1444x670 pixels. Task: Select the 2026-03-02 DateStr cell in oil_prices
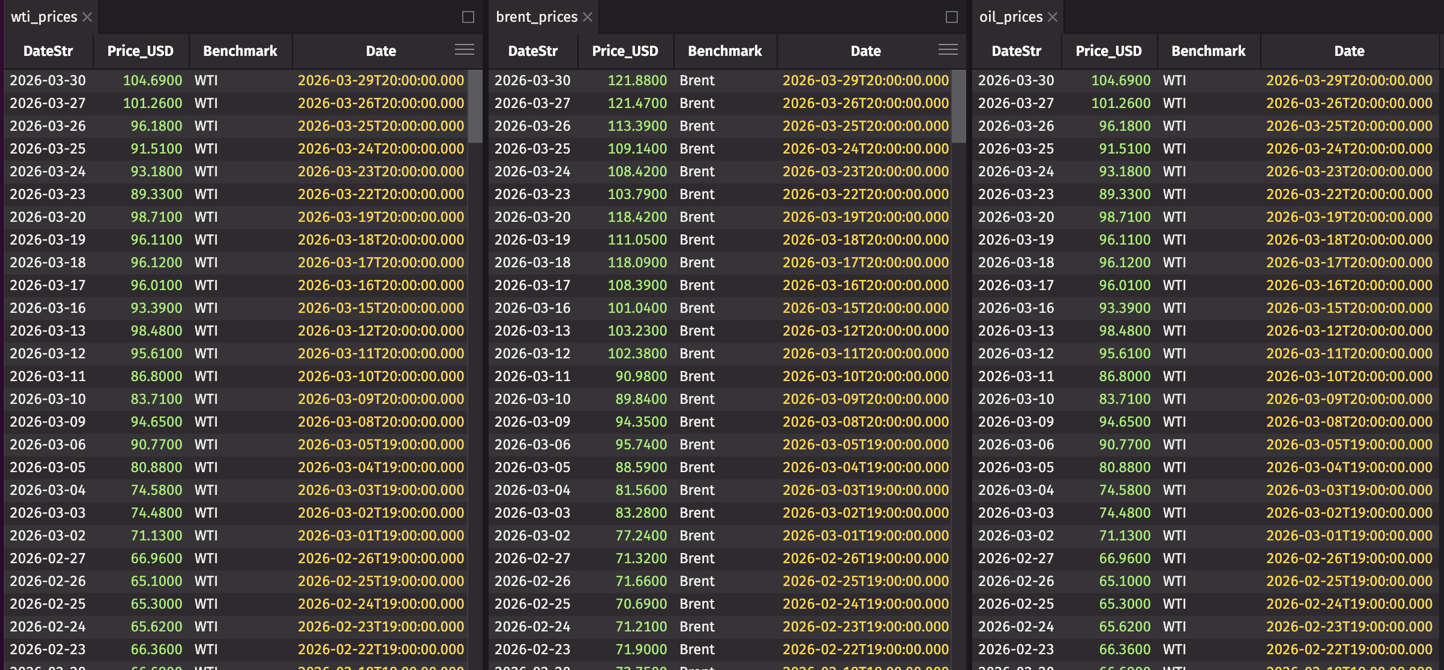(x=1016, y=536)
